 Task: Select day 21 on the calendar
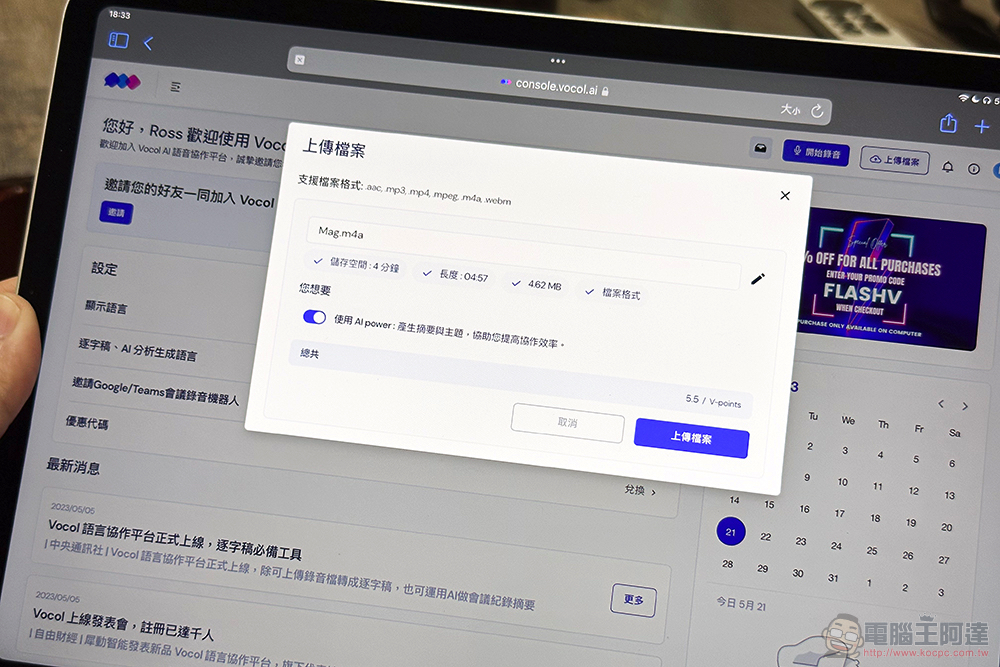pyautogui.click(x=731, y=532)
